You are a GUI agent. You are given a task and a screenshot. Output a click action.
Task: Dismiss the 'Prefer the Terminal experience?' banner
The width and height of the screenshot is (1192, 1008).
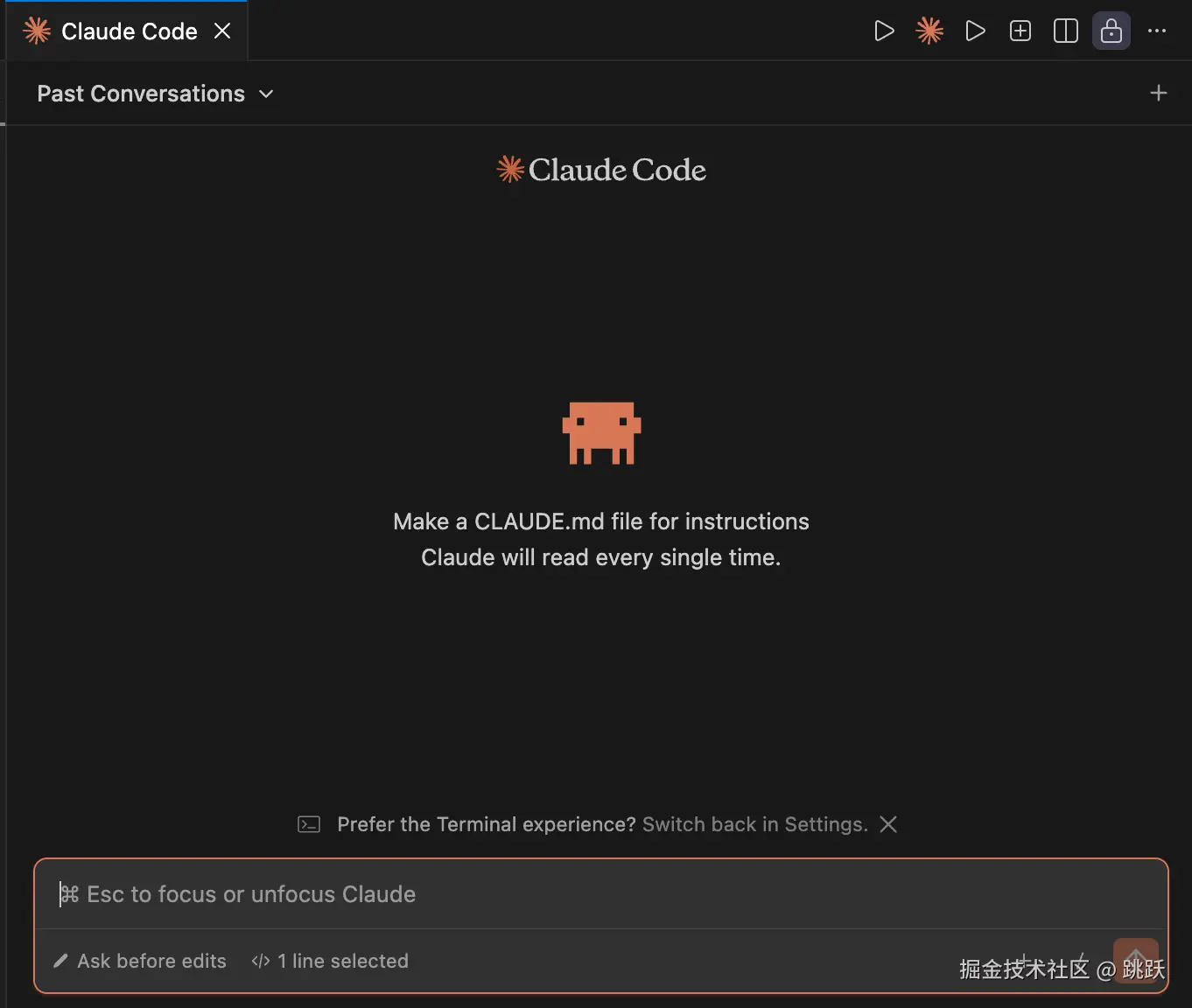pyautogui.click(x=888, y=824)
